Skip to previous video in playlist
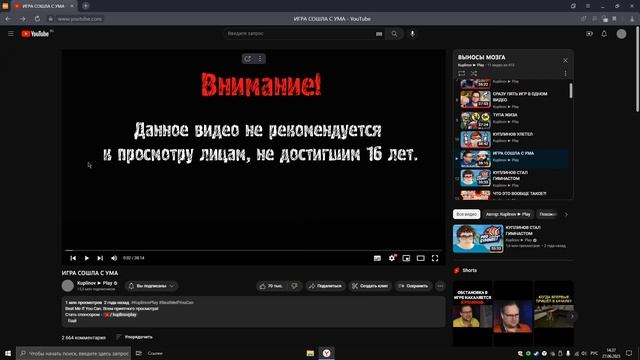640x360 pixels. point(73,258)
